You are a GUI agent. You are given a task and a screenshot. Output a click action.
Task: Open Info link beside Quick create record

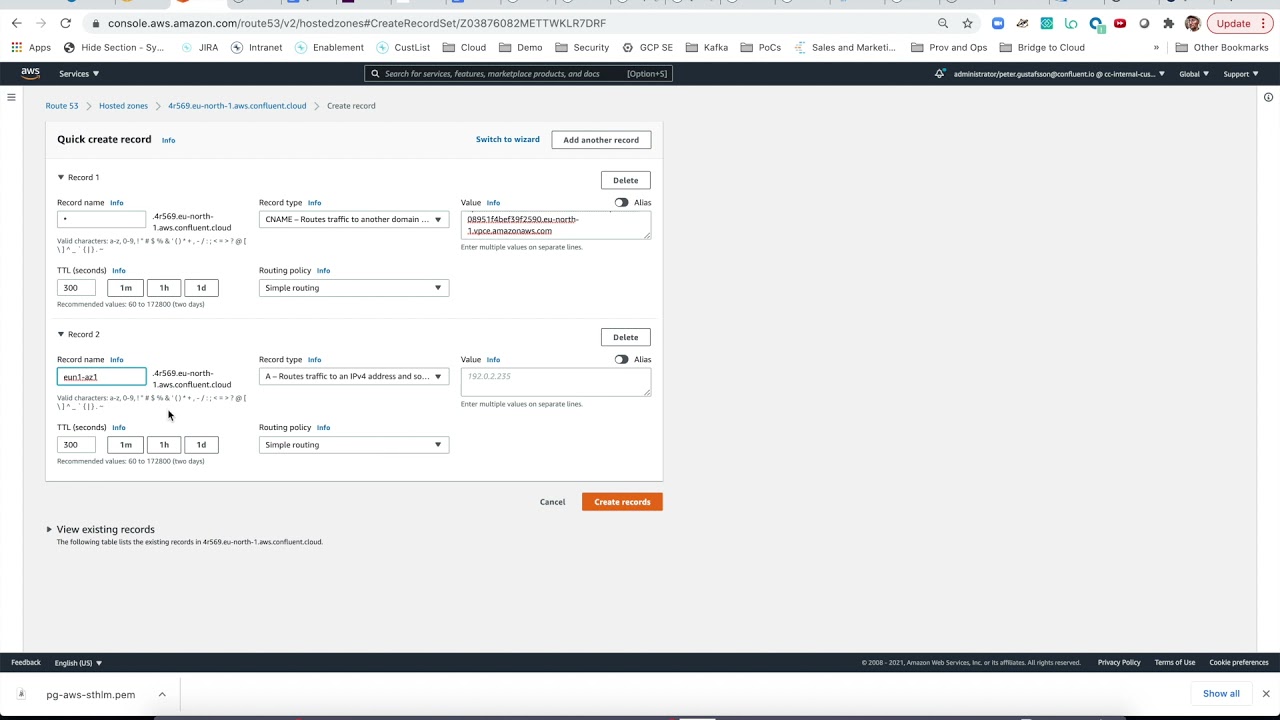click(168, 140)
